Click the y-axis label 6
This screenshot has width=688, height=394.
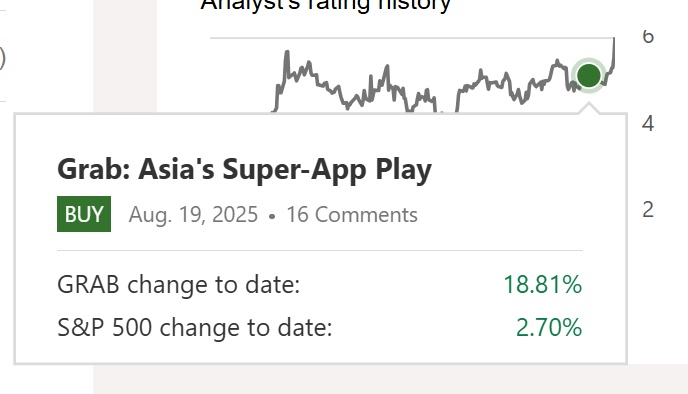click(x=648, y=36)
